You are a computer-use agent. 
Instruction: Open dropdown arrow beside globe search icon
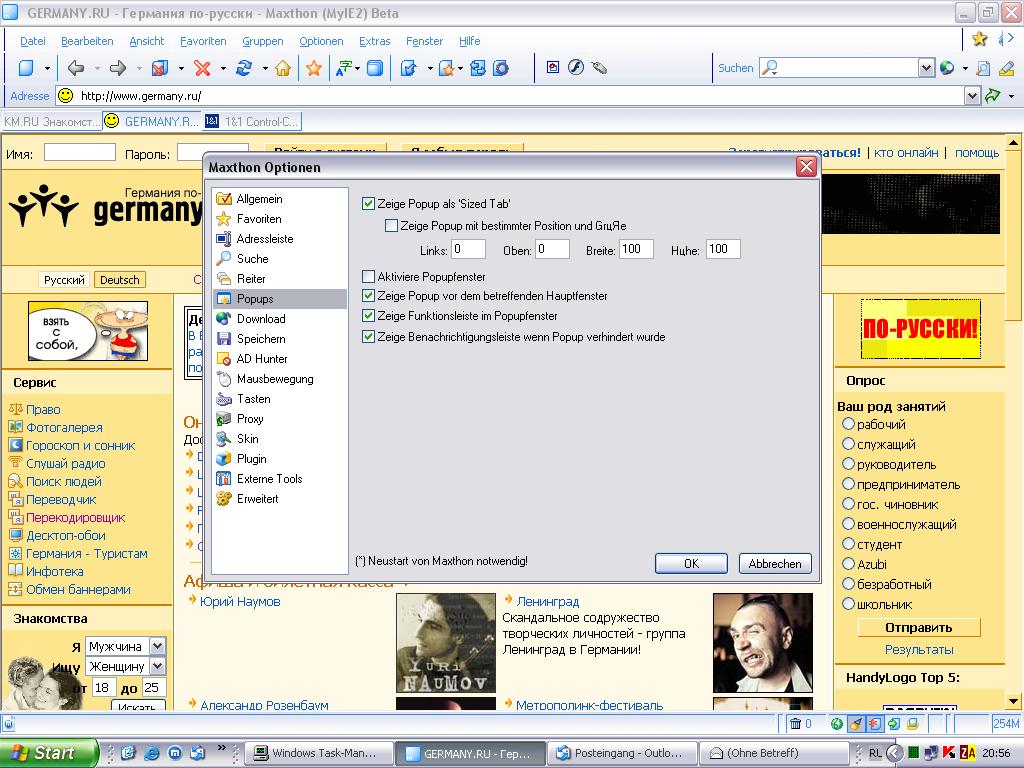tap(965, 68)
